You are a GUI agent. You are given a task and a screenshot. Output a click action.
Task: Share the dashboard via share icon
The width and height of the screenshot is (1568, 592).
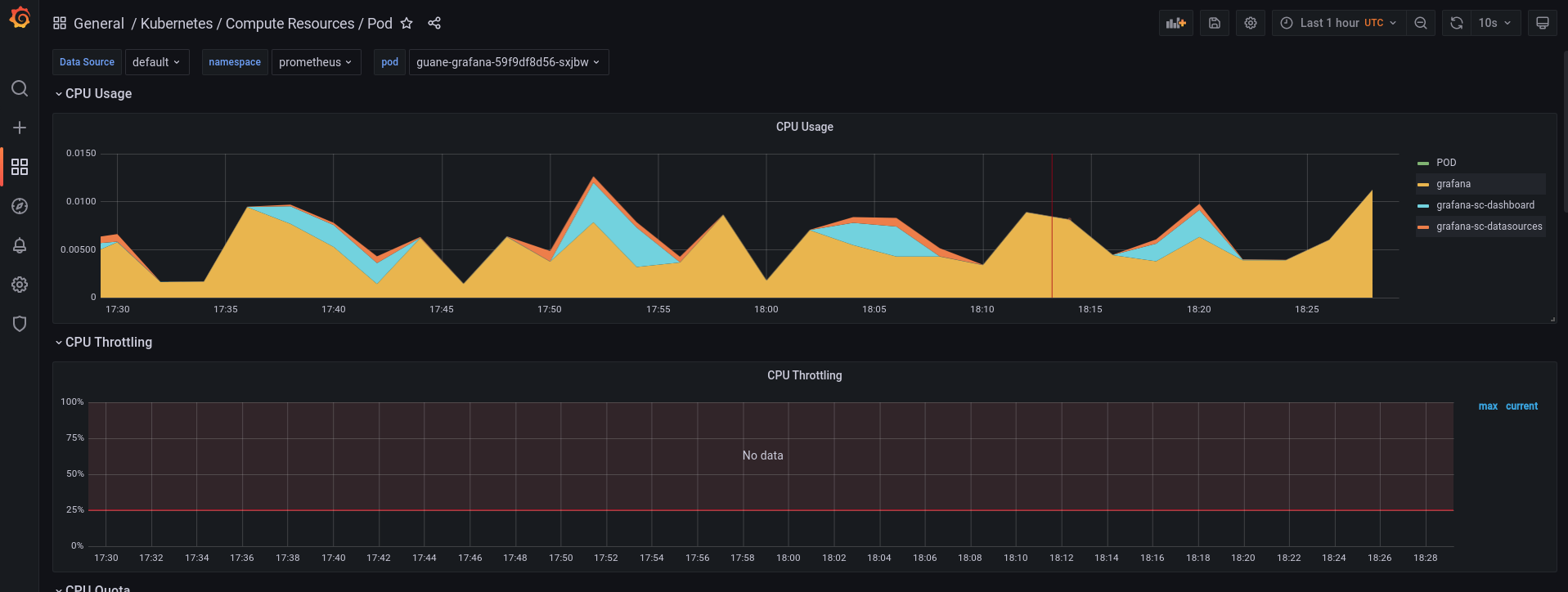[x=434, y=23]
